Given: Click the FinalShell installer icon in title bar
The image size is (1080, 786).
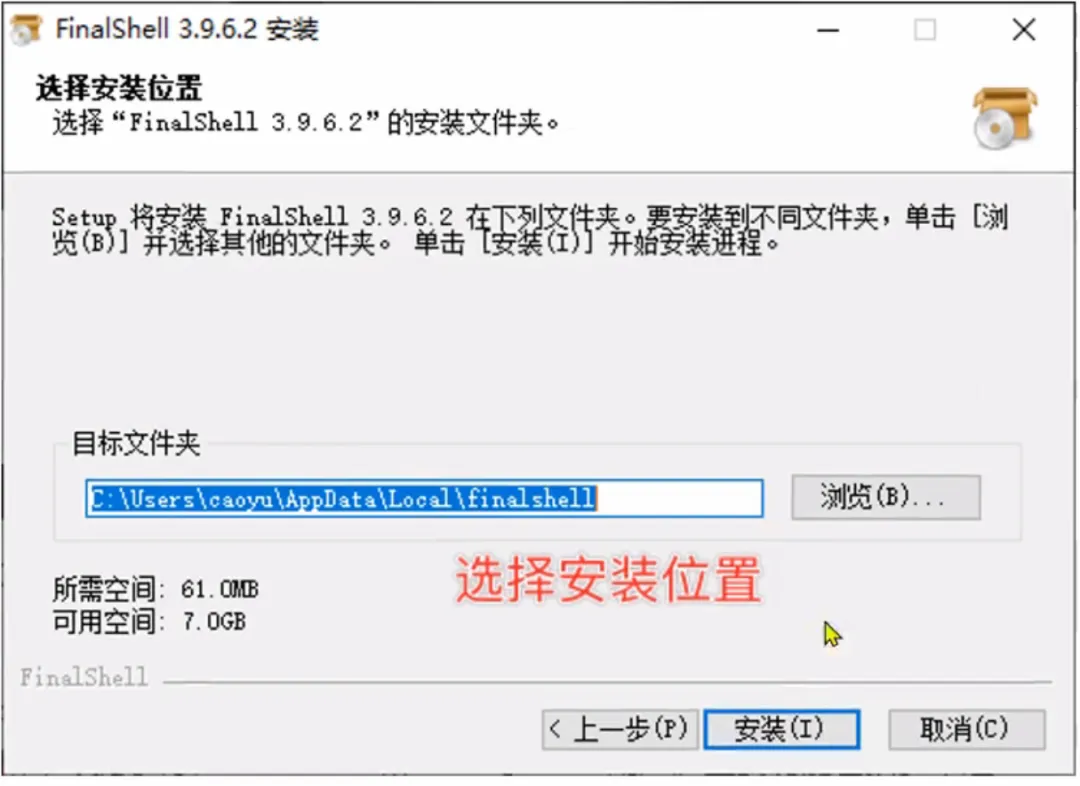Looking at the screenshot, I should [x=27, y=30].
